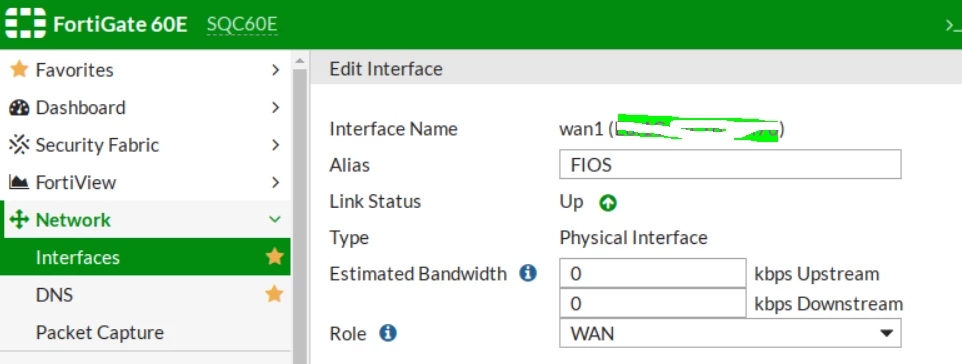Collapse the Network menu chevron

tap(275, 220)
